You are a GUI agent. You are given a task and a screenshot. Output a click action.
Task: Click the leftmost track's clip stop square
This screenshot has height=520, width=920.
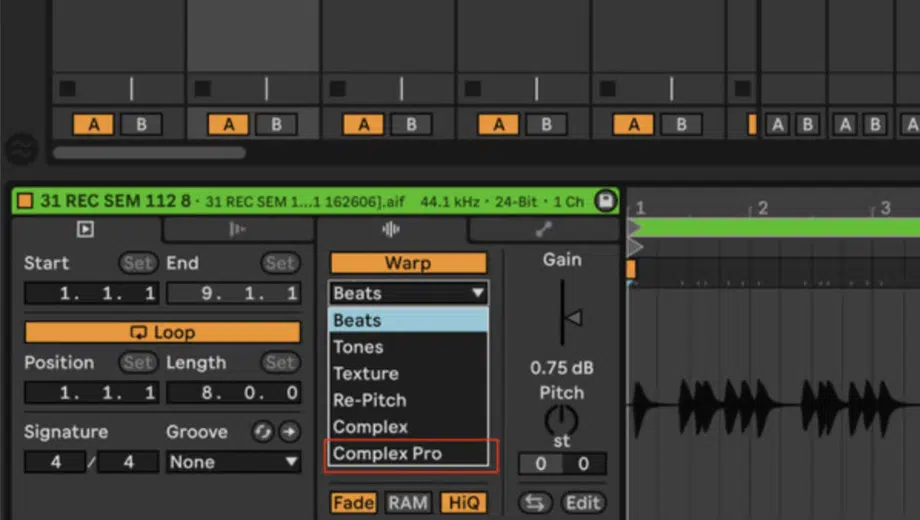point(67,89)
